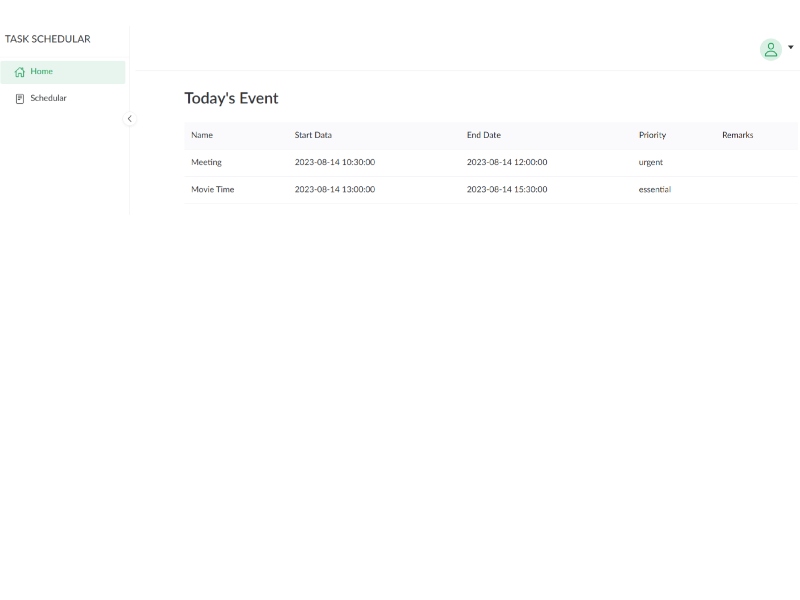Image resolution: width=800 pixels, height=600 pixels.
Task: Click Meeting start time 2023-08-14 10:30:00
Action: (334, 162)
